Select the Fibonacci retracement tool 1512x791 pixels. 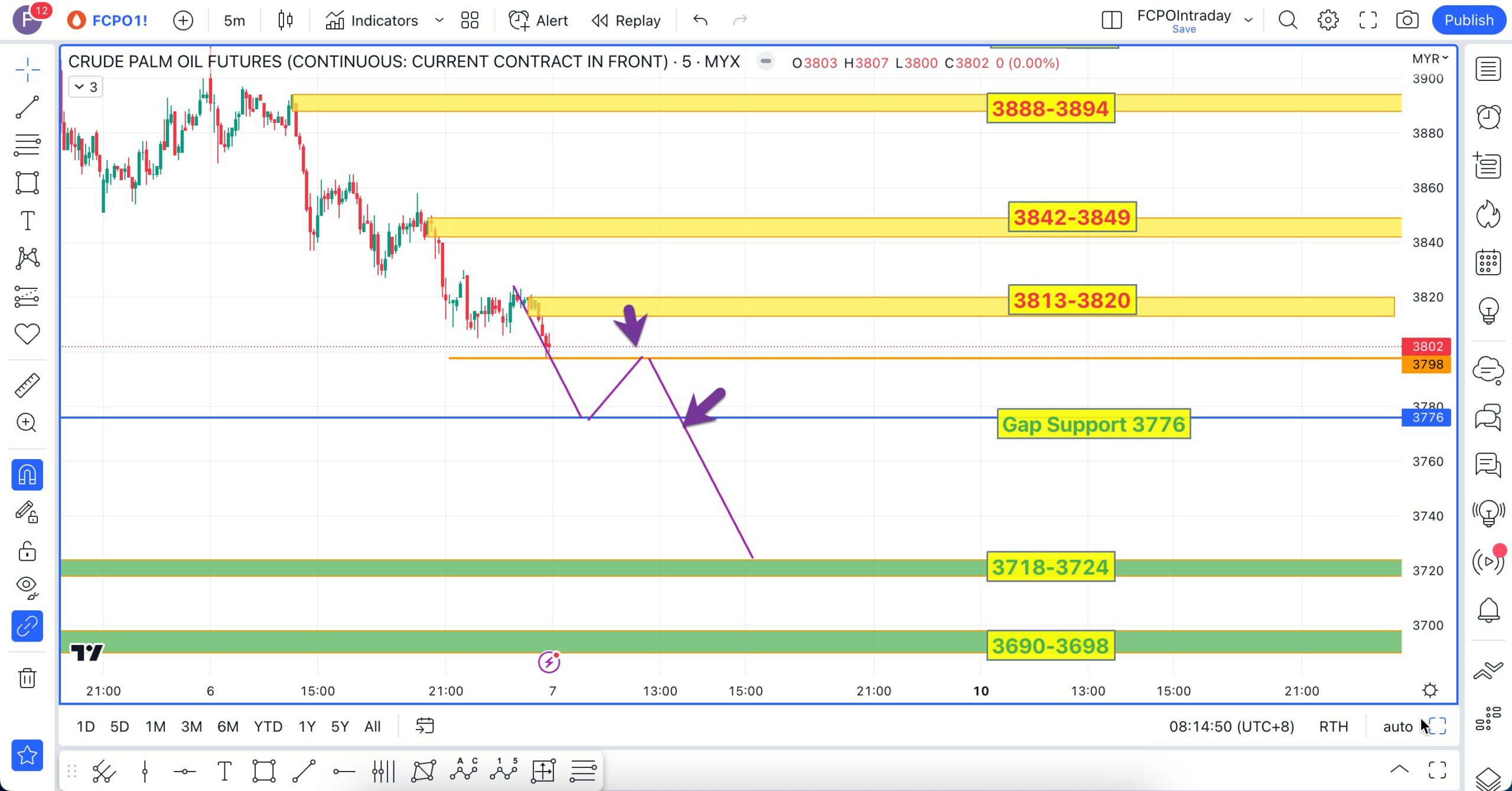point(27,145)
